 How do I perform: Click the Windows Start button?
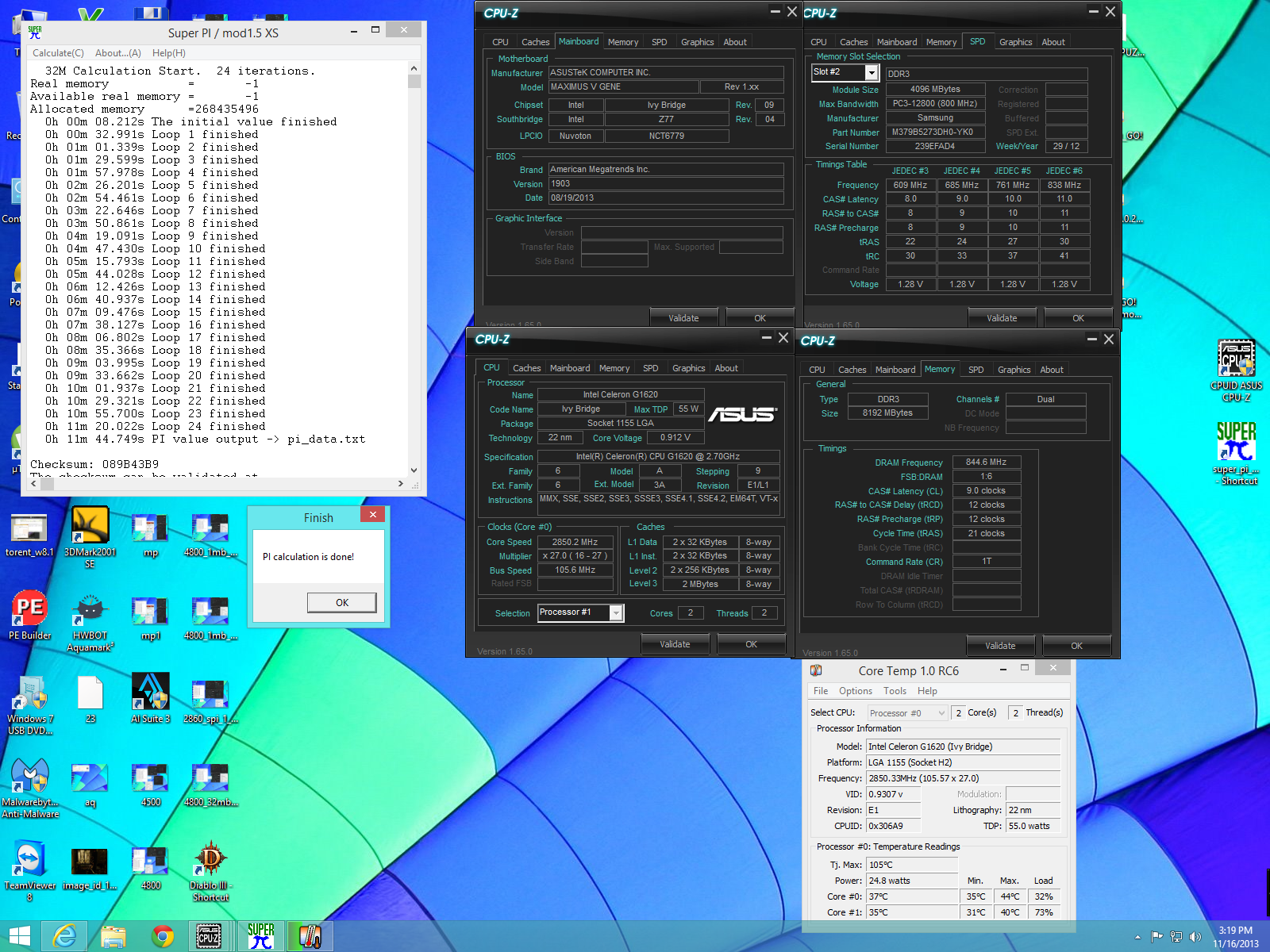pyautogui.click(x=19, y=936)
